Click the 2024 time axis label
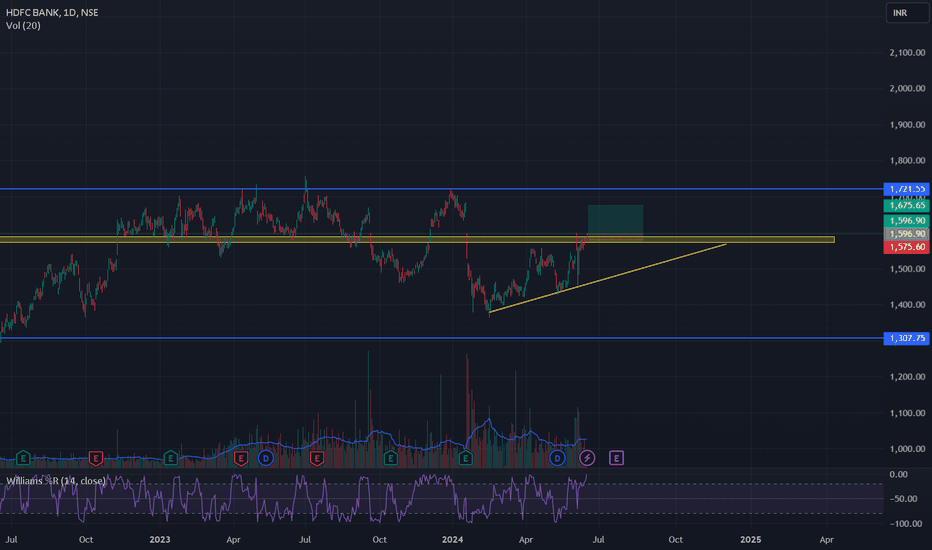 tap(452, 540)
